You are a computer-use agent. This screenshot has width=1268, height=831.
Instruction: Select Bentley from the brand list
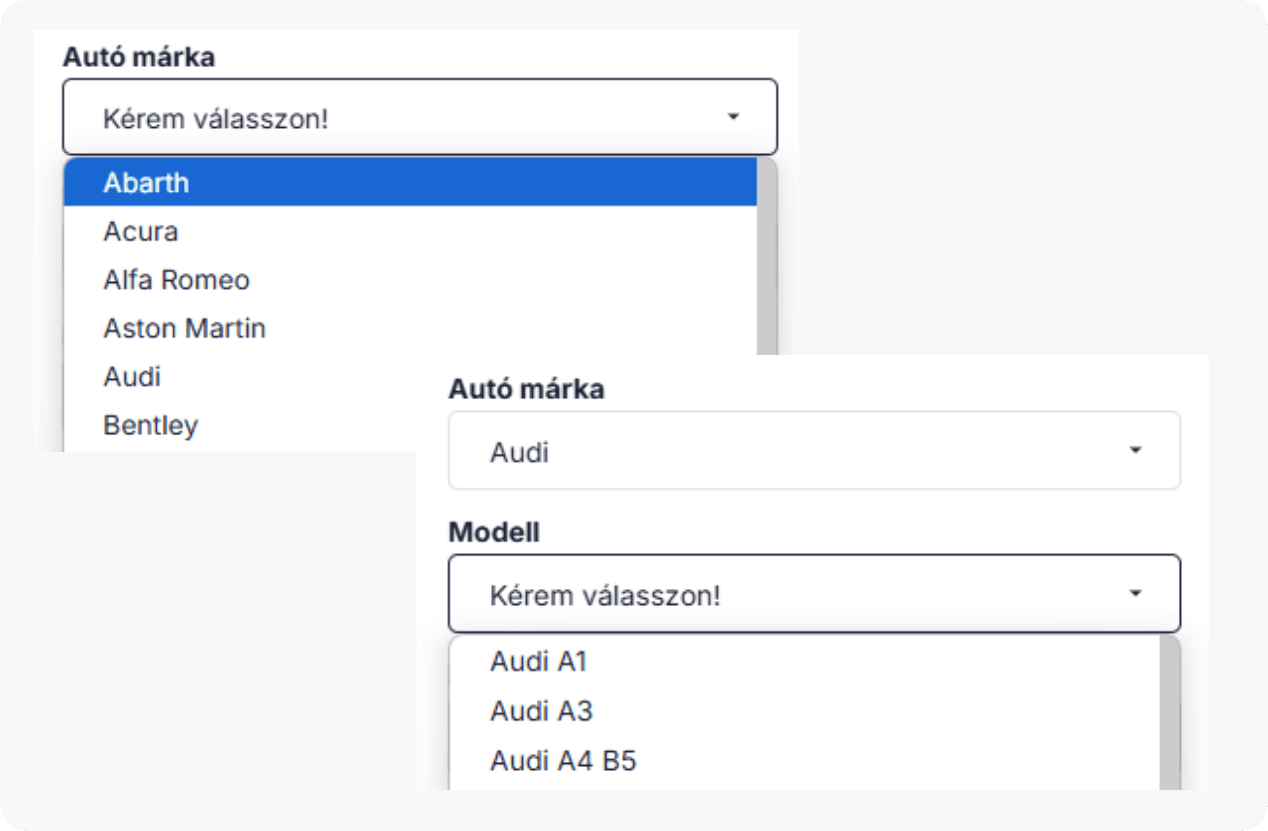151,425
